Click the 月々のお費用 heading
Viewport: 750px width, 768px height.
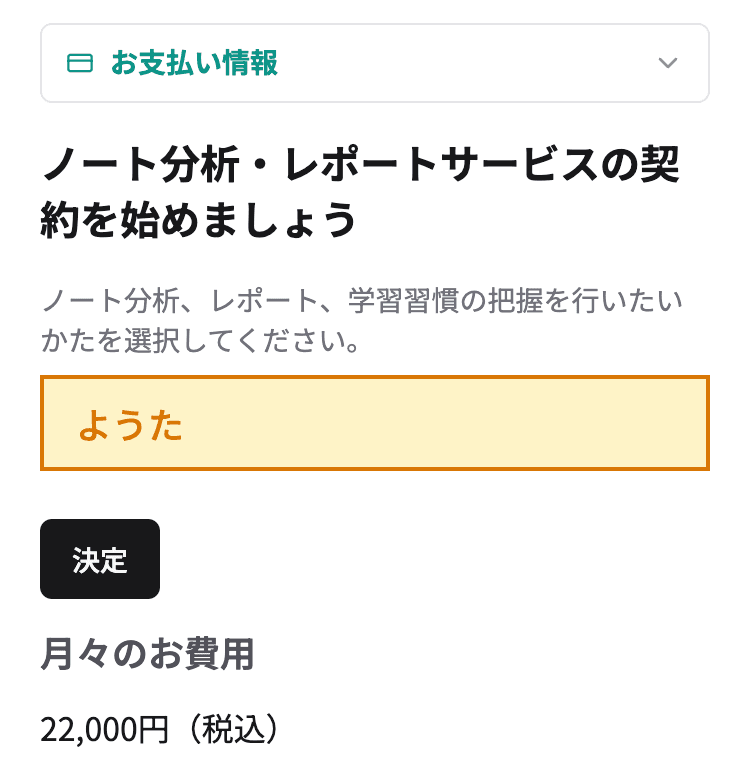(147, 655)
